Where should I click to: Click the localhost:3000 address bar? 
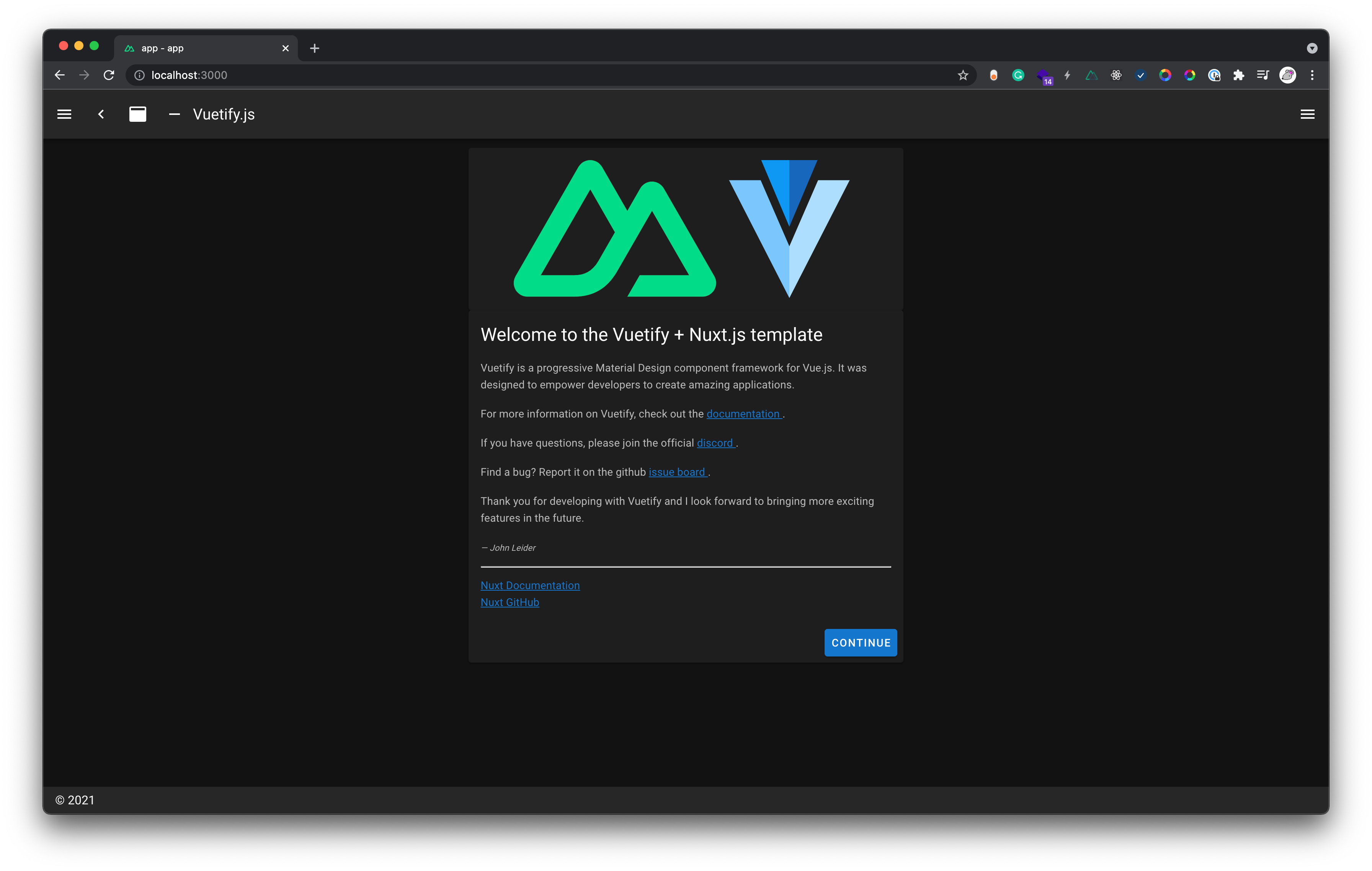click(551, 75)
